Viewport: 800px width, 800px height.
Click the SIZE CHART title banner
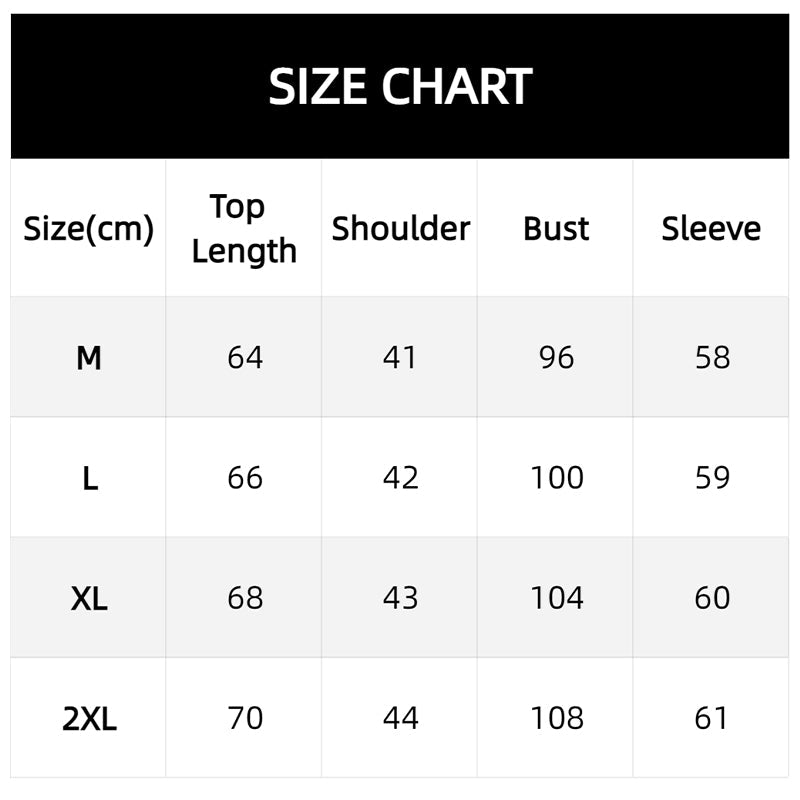(x=400, y=87)
